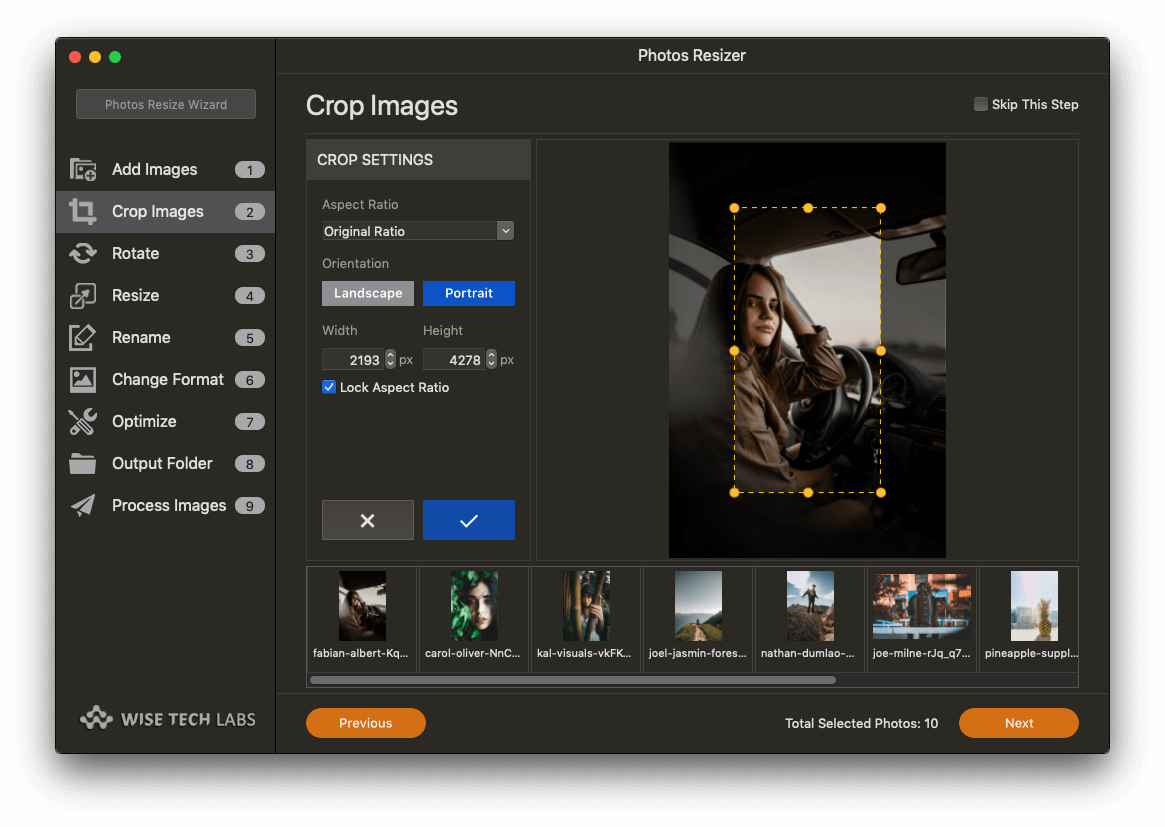Viewport: 1165px width, 827px height.
Task: Expand the Aspect Ratio dropdown
Action: [x=417, y=231]
